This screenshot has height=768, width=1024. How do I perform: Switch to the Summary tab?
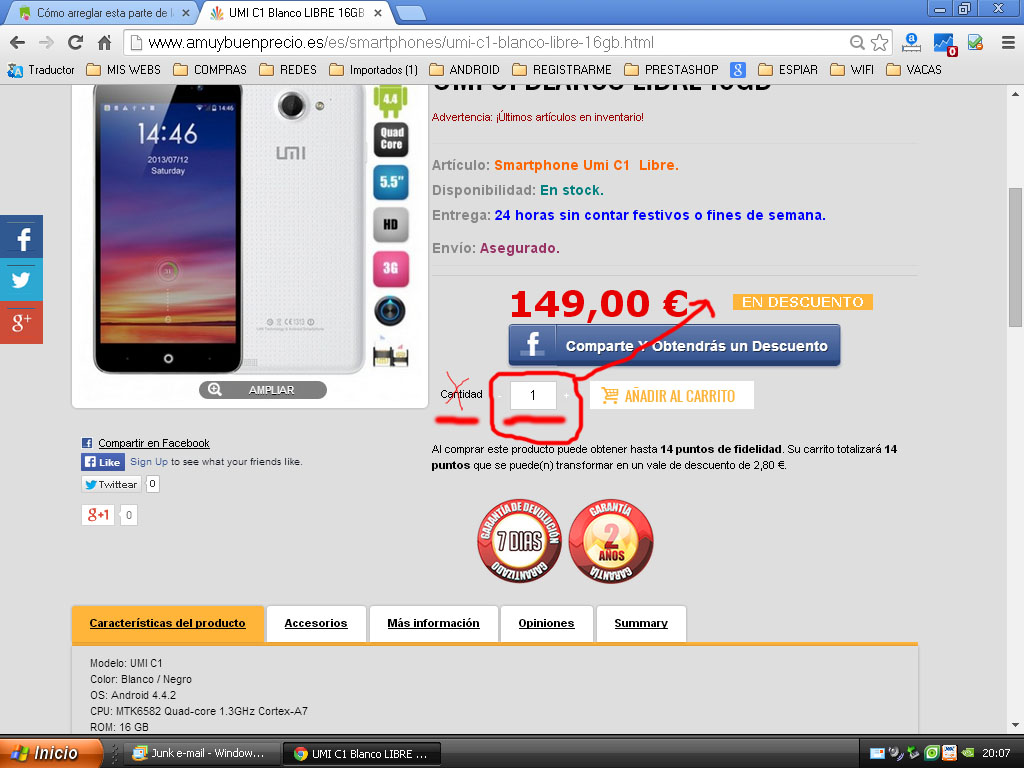641,624
